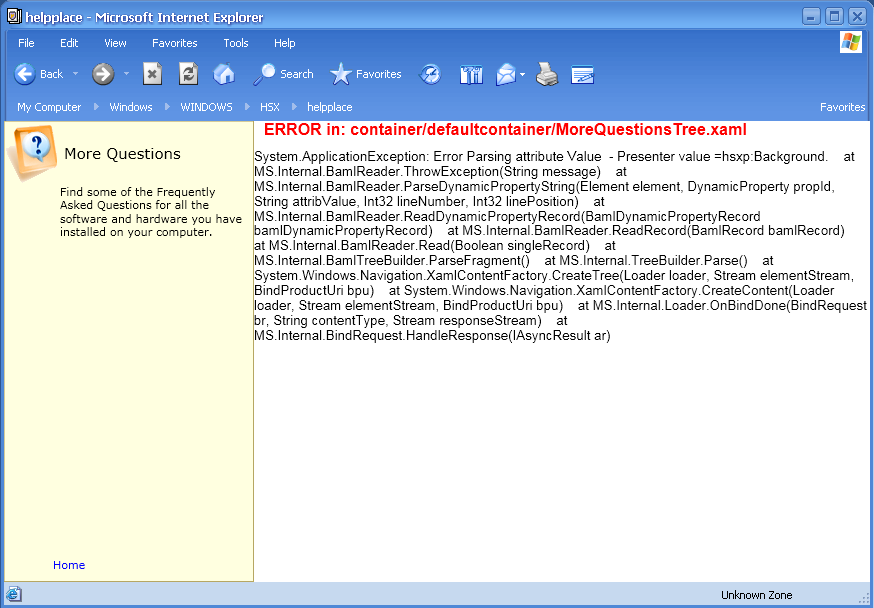Expand arrow after HSX breadcrumb

pyautogui.click(x=294, y=106)
